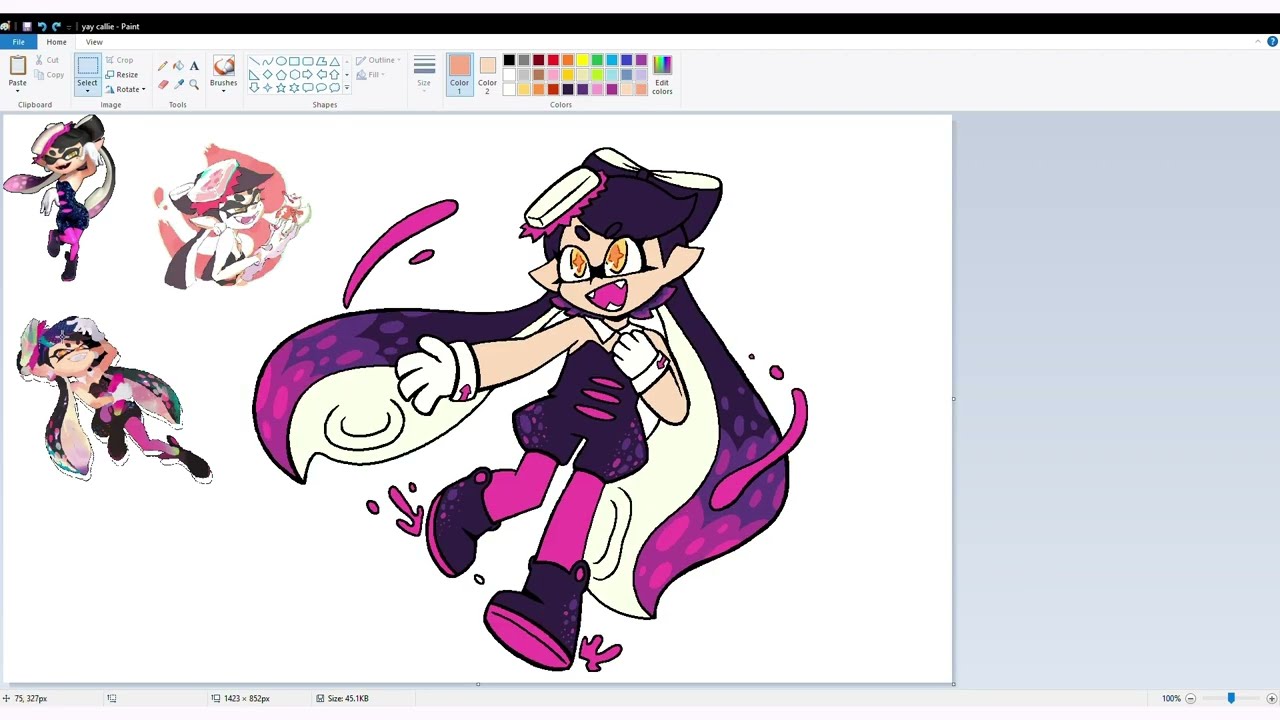The height and width of the screenshot is (720, 1280).
Task: Pick the red color swatch
Action: click(x=553, y=61)
